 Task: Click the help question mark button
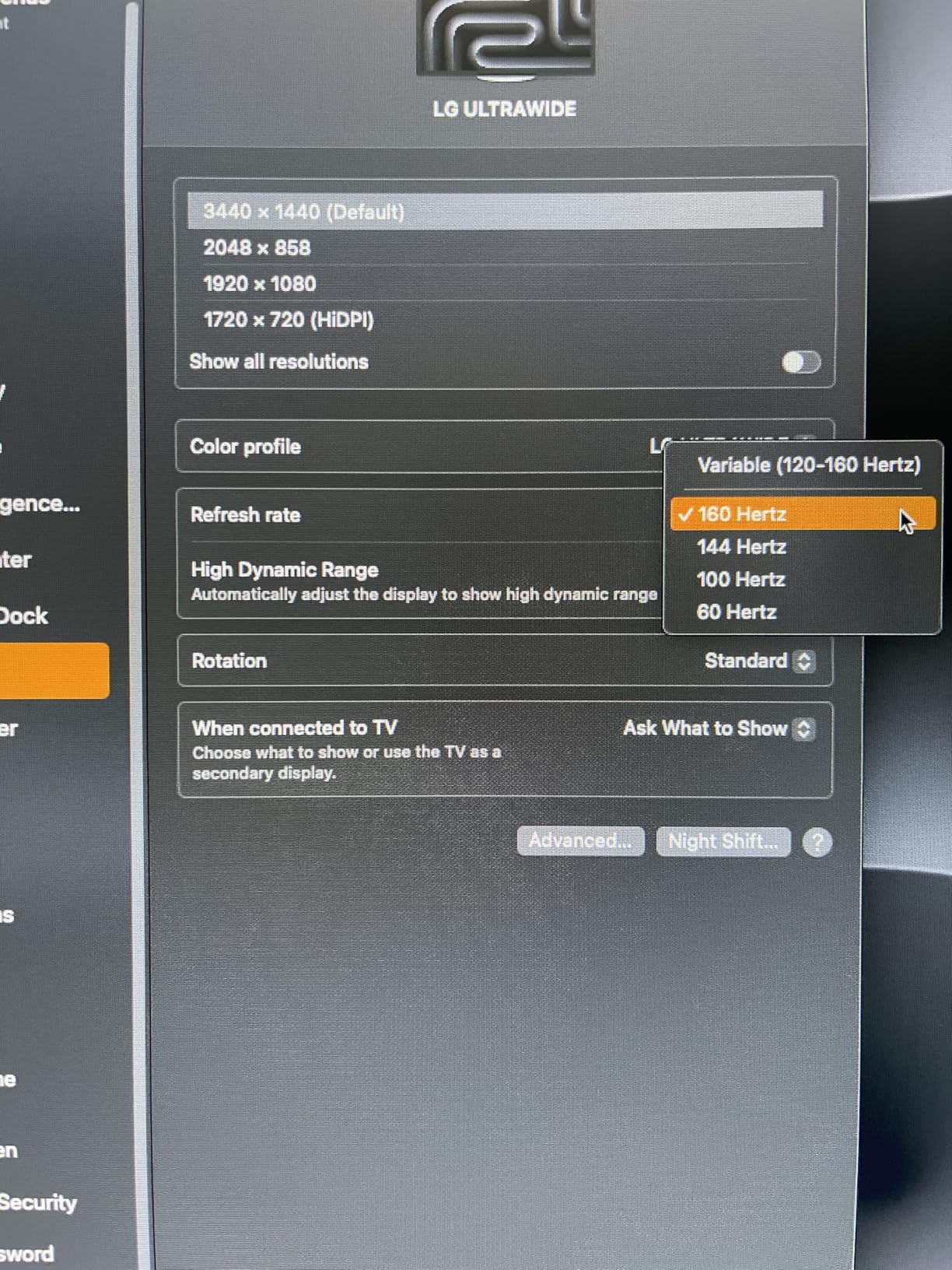(817, 842)
